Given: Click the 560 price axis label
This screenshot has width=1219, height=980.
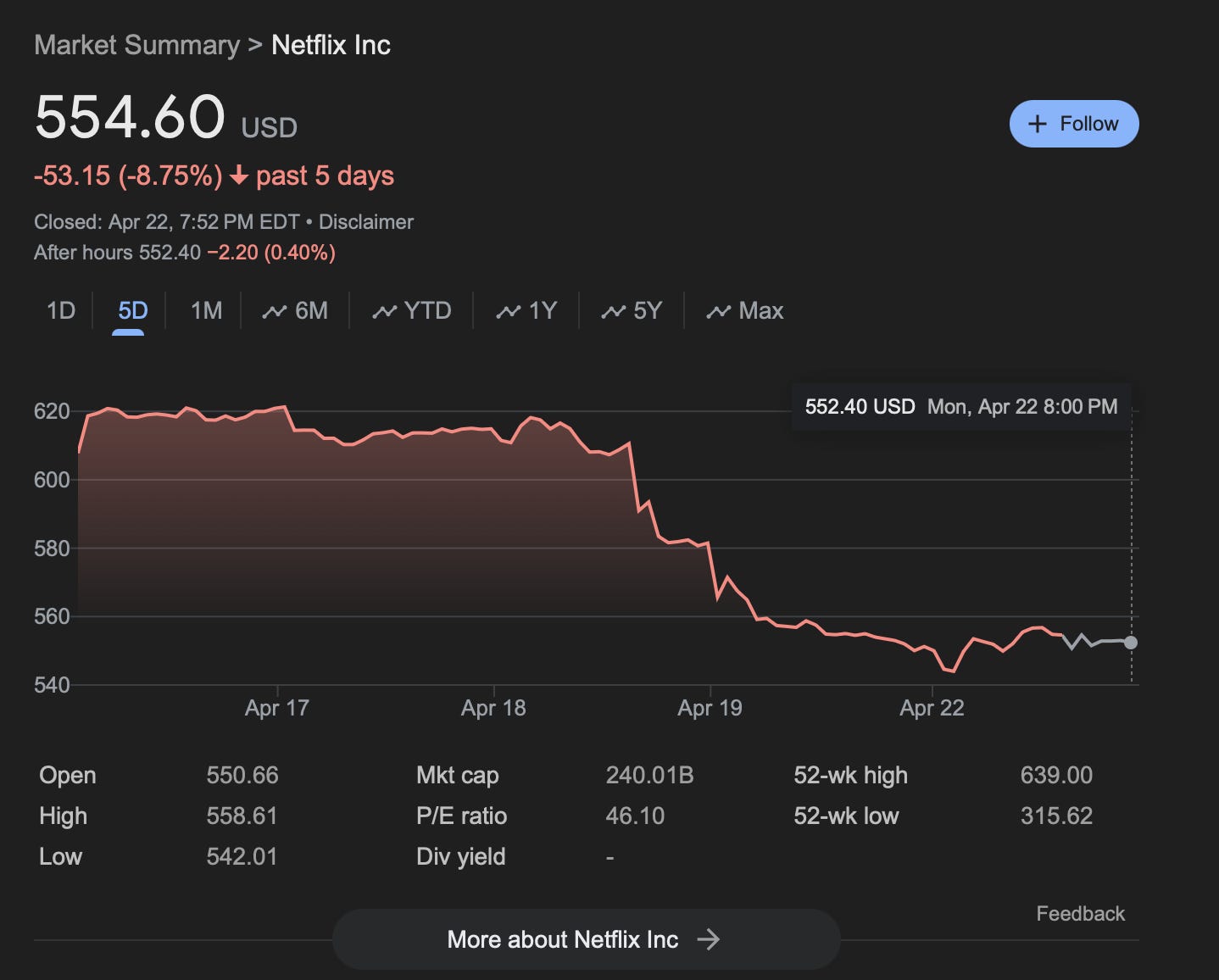Looking at the screenshot, I should pyautogui.click(x=51, y=616).
